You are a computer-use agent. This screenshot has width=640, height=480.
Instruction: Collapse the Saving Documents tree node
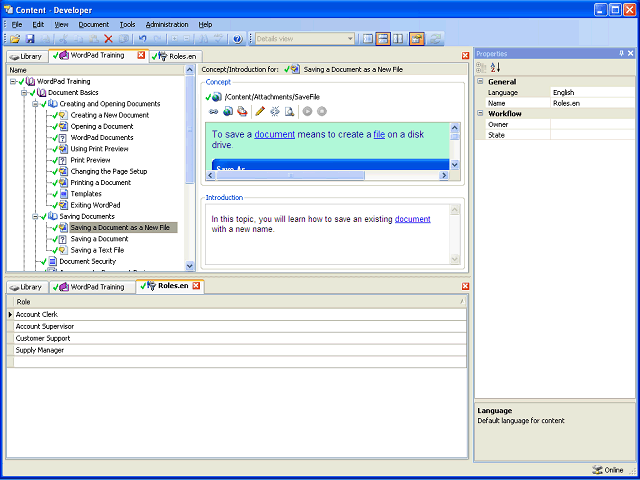(x=36, y=217)
